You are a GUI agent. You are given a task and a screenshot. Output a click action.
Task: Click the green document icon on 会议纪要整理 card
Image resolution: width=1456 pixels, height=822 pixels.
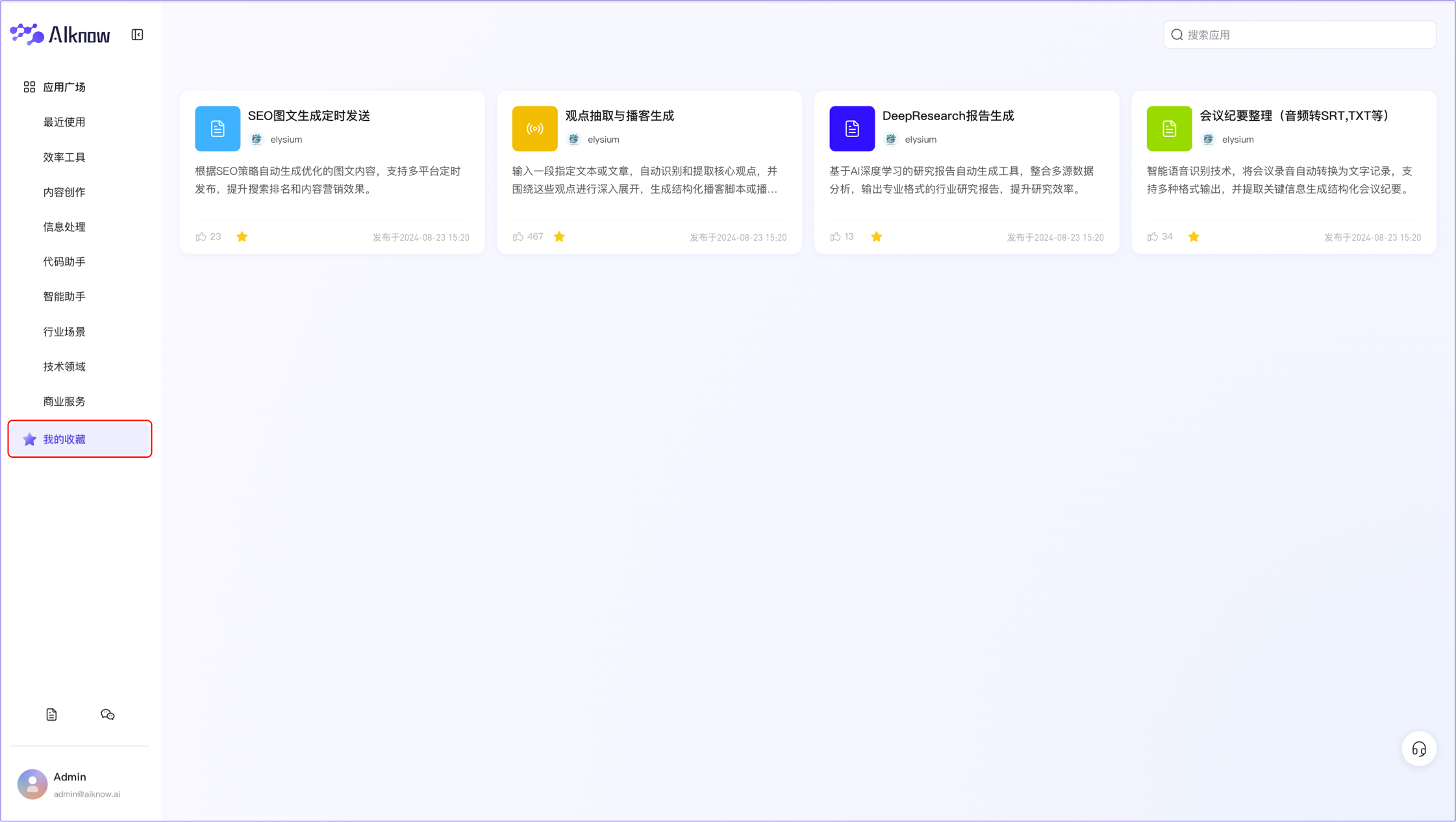point(1169,129)
